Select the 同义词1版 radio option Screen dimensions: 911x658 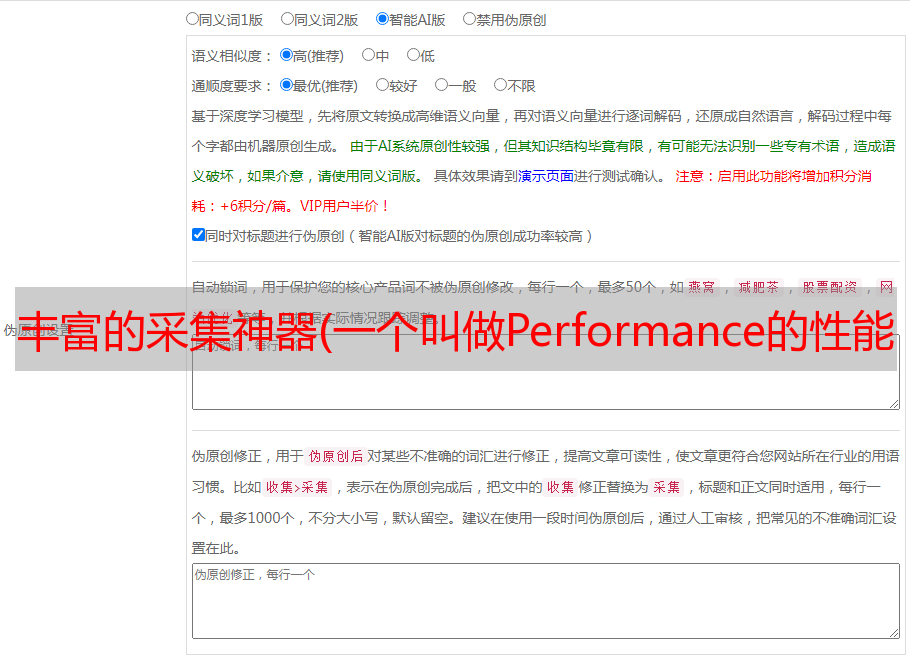[x=192, y=19]
